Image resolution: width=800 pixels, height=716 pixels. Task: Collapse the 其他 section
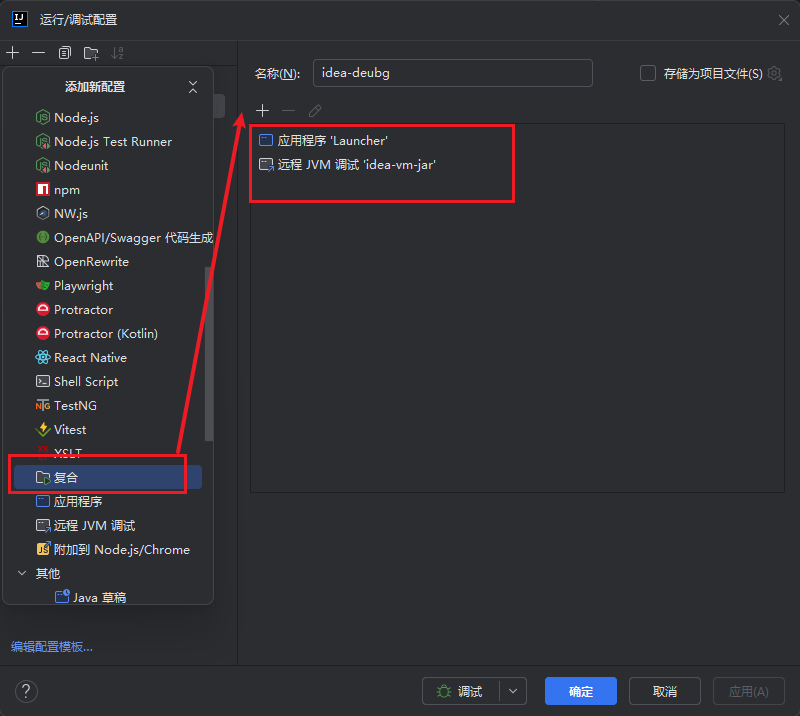pyautogui.click(x=22, y=573)
